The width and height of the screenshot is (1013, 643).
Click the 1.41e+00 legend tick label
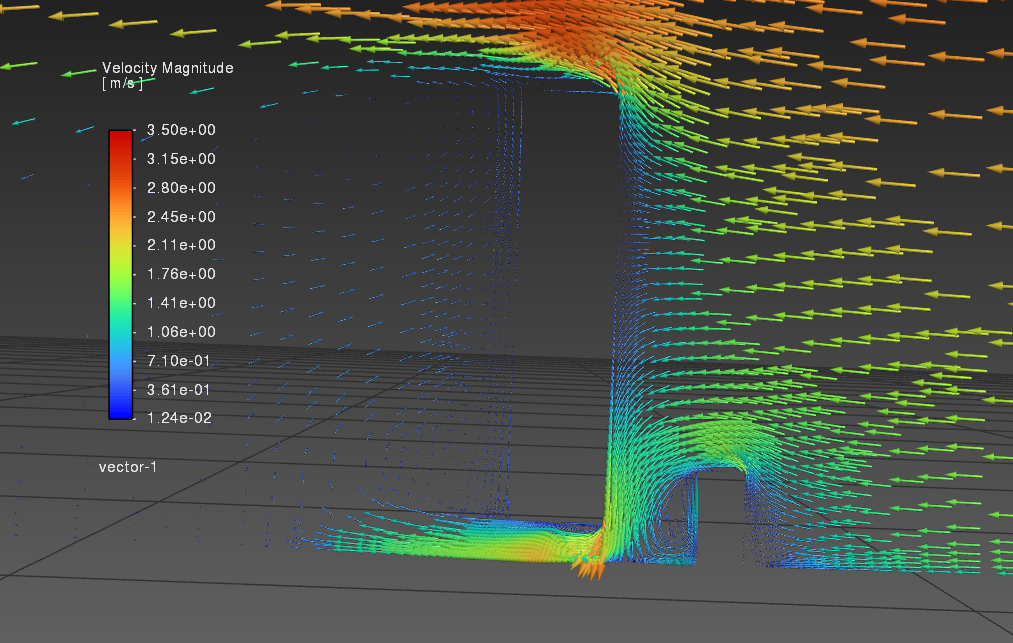point(181,303)
